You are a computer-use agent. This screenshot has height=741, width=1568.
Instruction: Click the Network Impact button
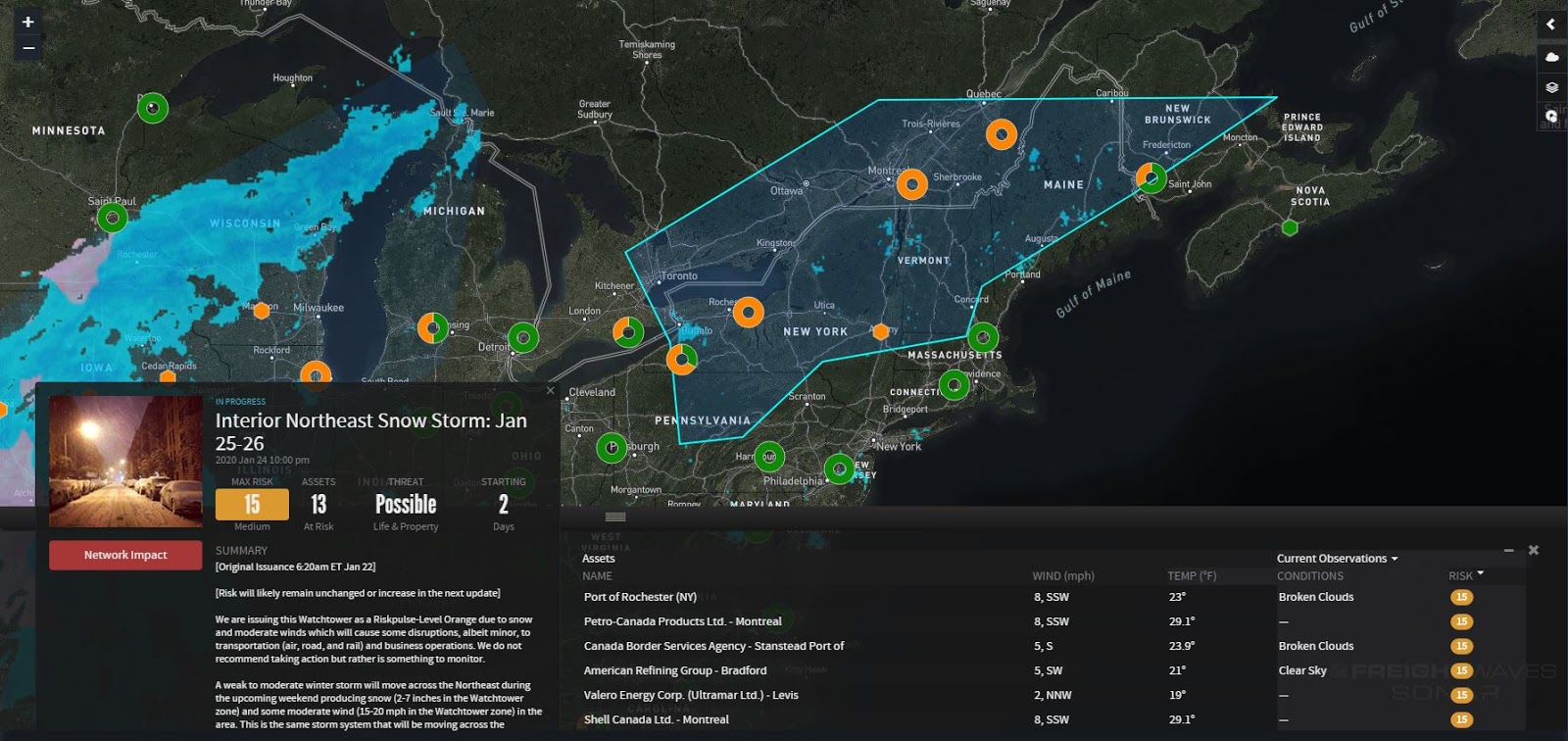point(125,555)
